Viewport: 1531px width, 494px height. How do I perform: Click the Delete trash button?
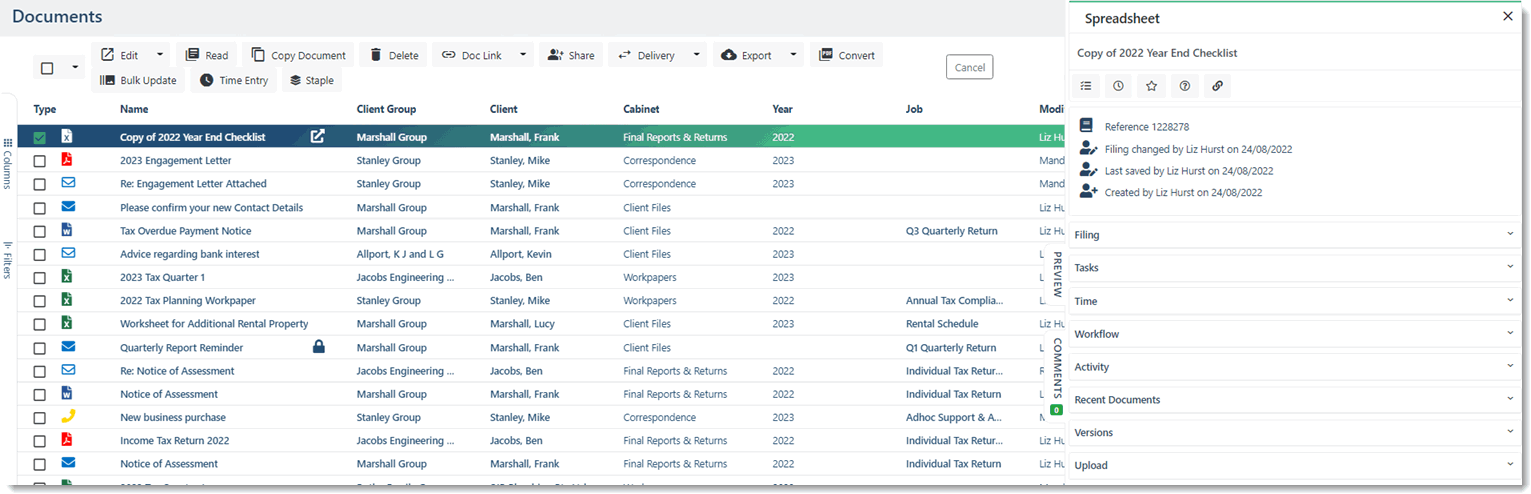(393, 55)
